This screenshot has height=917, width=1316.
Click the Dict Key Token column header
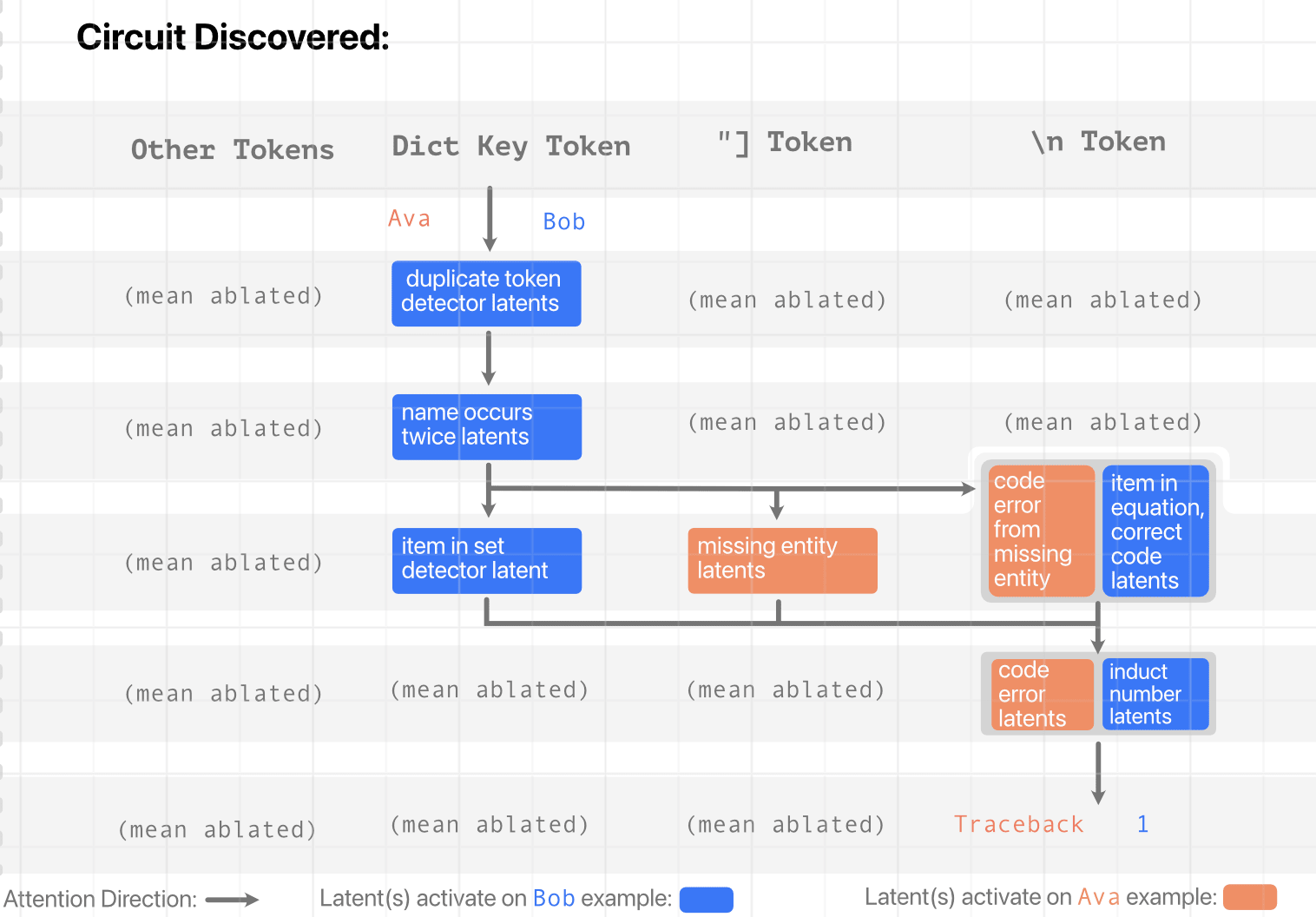click(x=510, y=146)
